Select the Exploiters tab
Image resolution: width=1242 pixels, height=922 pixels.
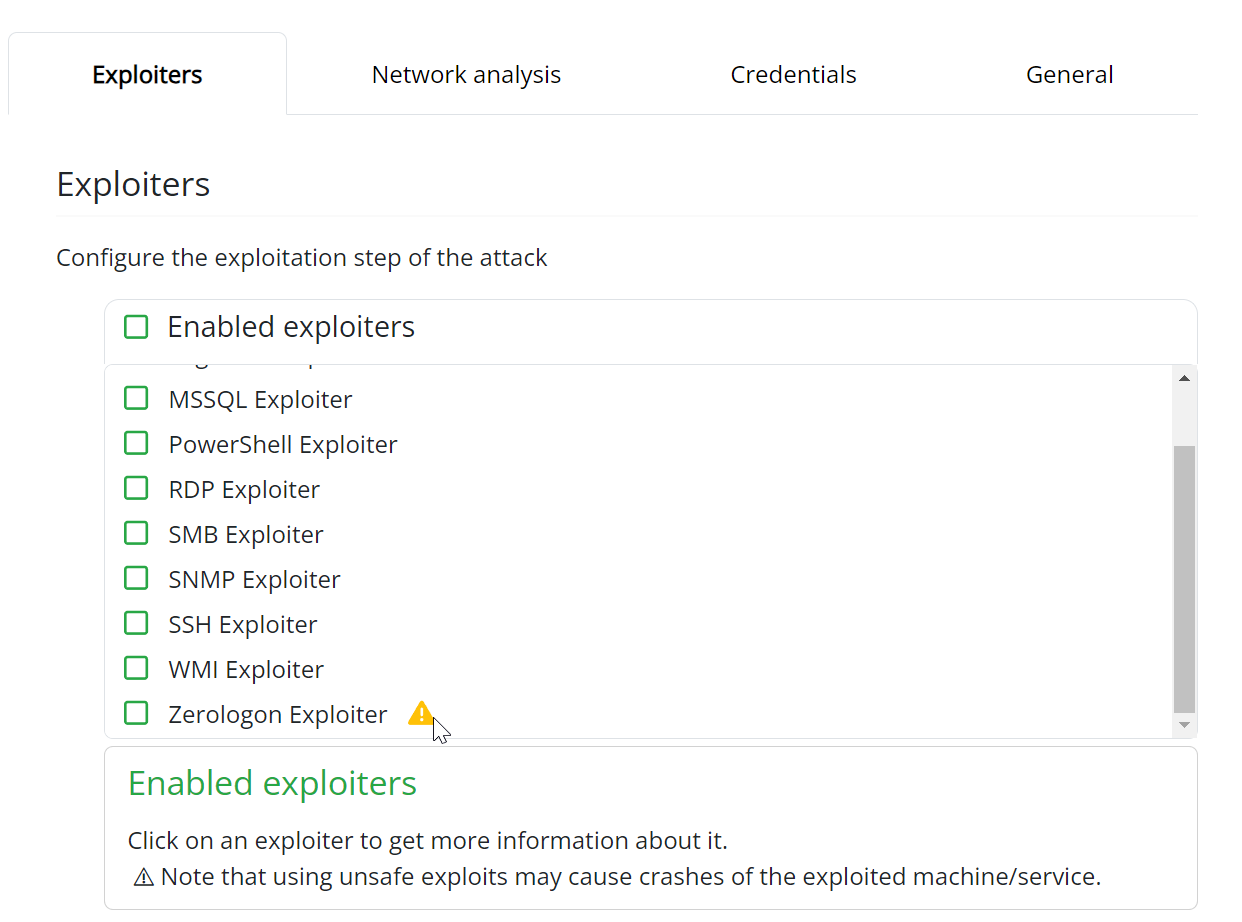coord(147,75)
